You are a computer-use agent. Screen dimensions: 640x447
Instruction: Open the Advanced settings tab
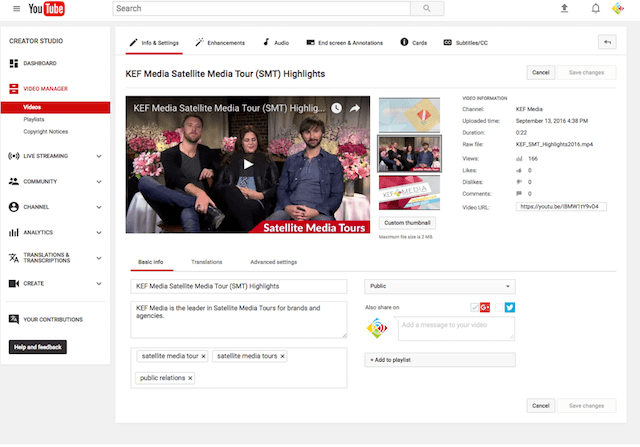pos(273,262)
